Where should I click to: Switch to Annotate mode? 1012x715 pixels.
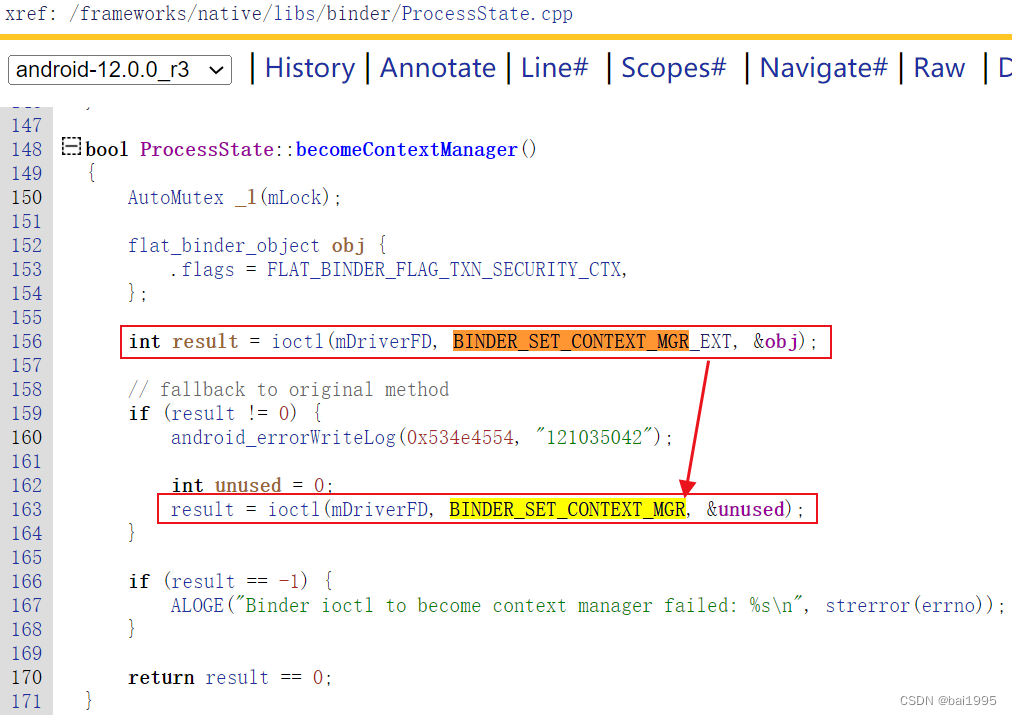coord(437,67)
